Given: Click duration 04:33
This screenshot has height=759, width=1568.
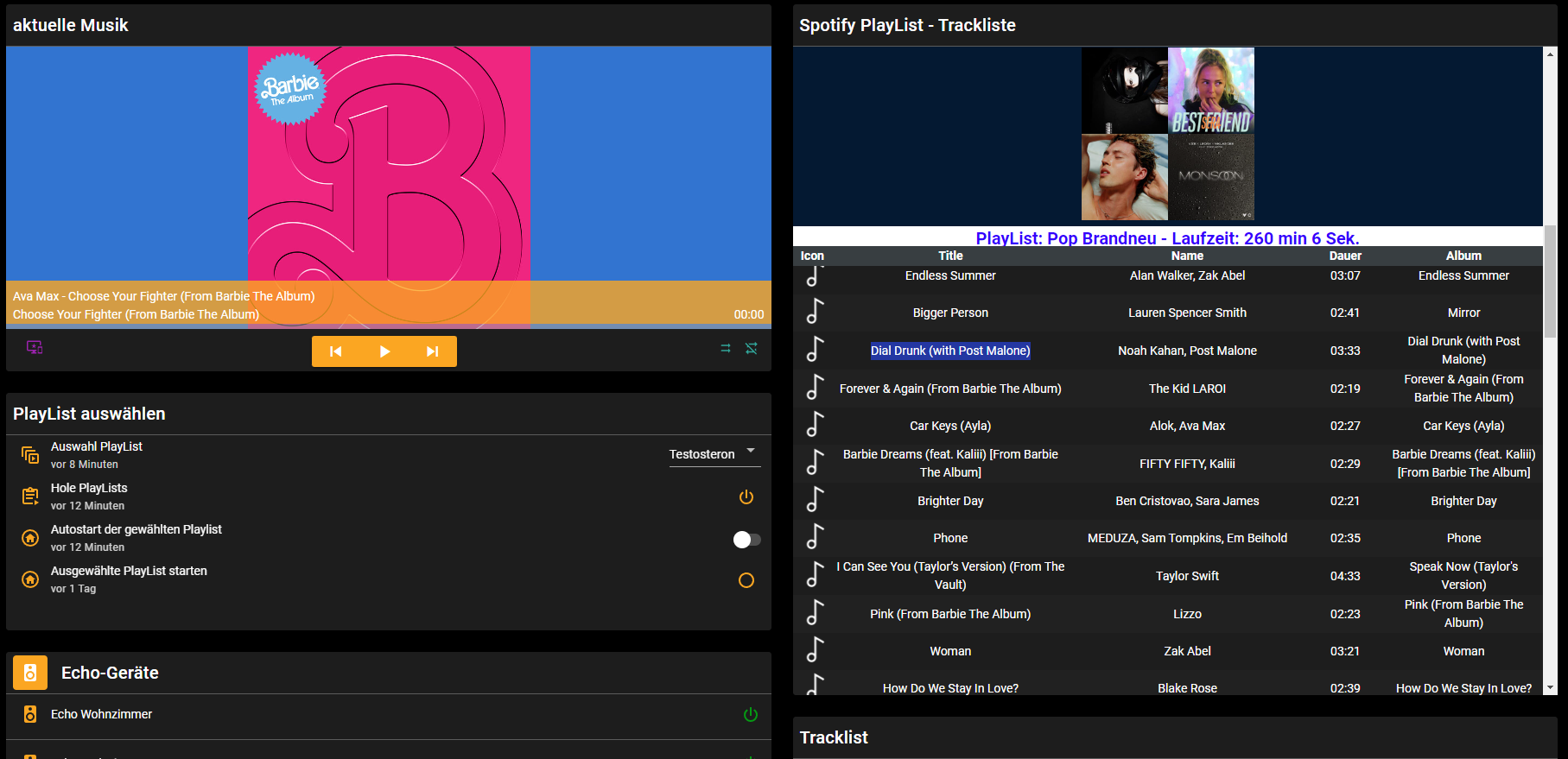Looking at the screenshot, I should point(1345,576).
